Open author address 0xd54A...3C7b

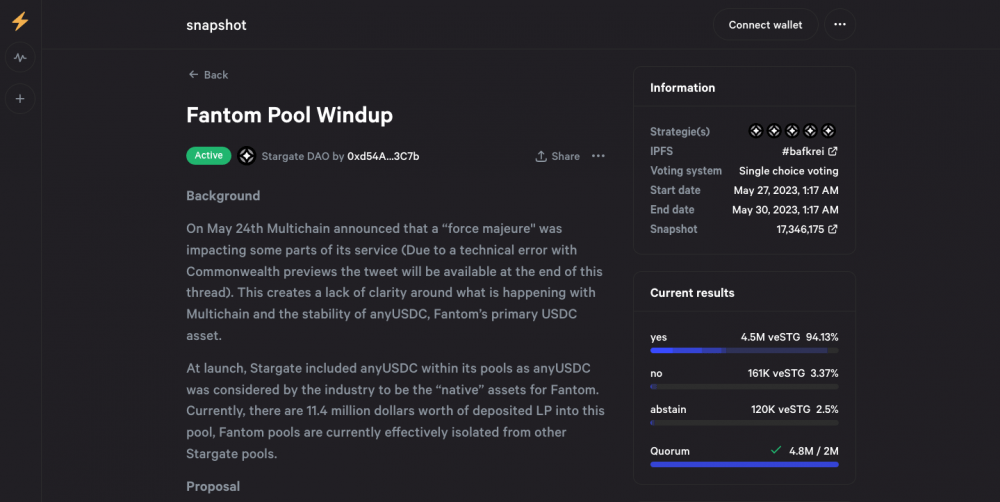pos(383,156)
